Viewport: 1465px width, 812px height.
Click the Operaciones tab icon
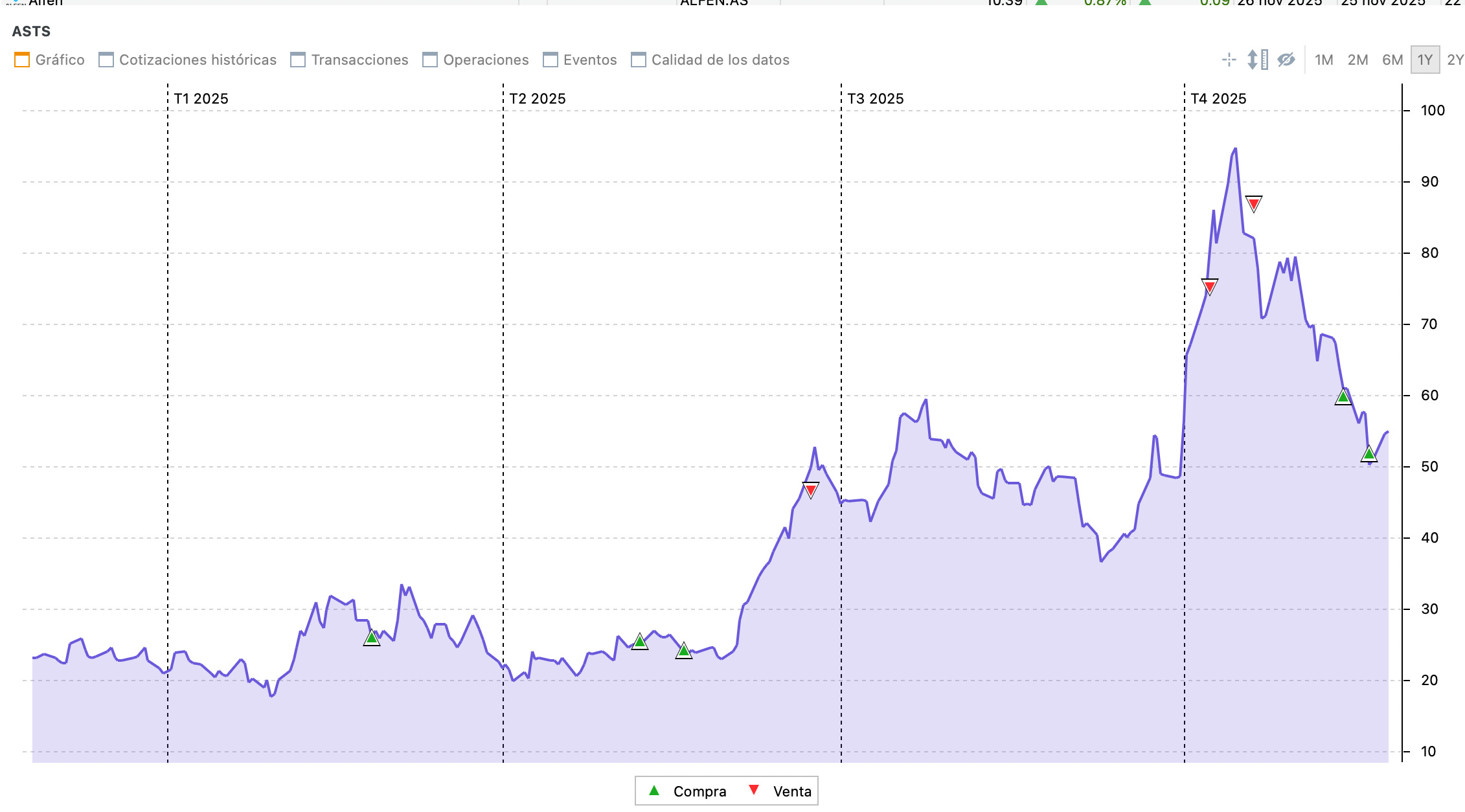(x=430, y=60)
